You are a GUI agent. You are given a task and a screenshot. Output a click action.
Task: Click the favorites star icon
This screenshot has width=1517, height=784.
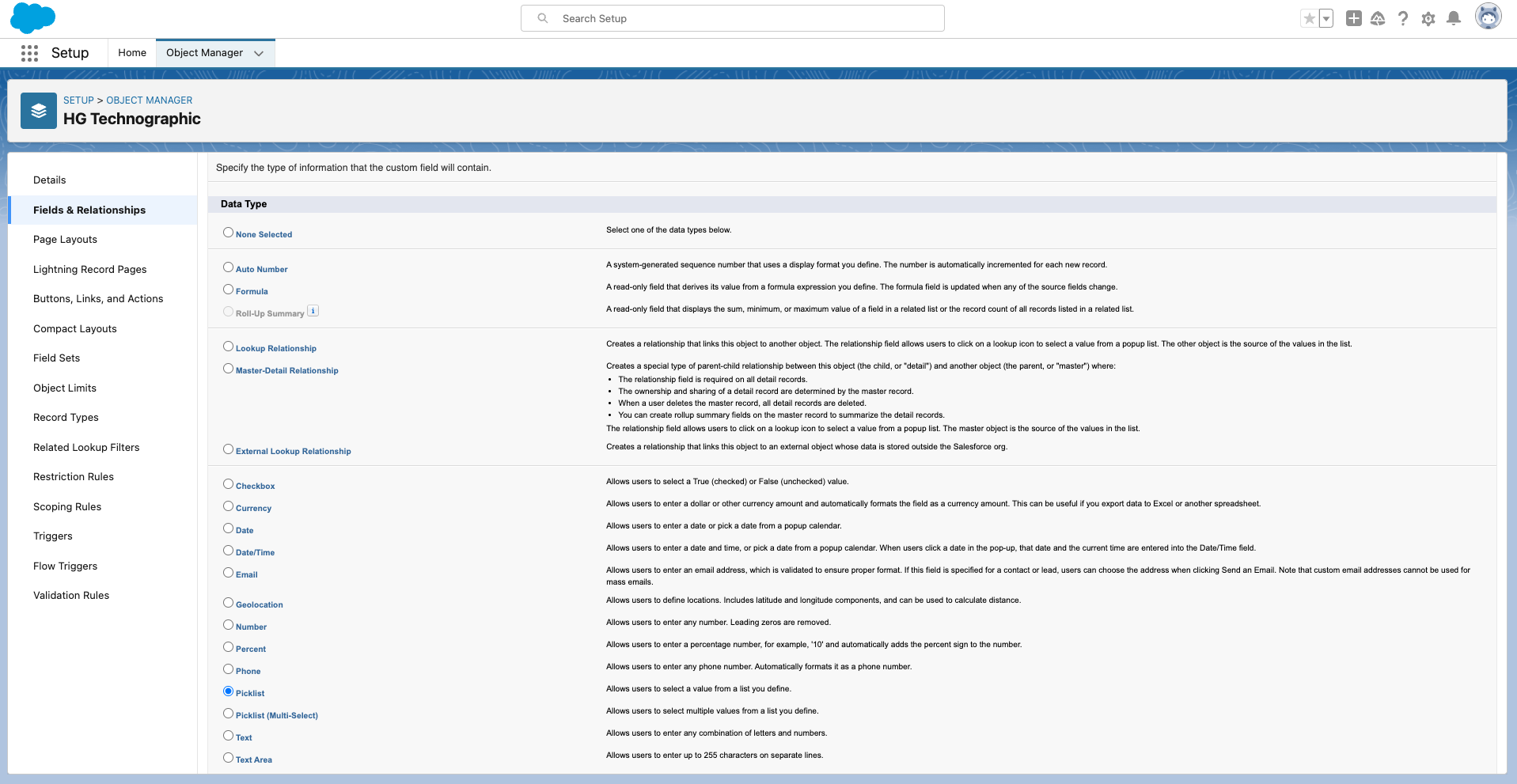(x=1310, y=18)
